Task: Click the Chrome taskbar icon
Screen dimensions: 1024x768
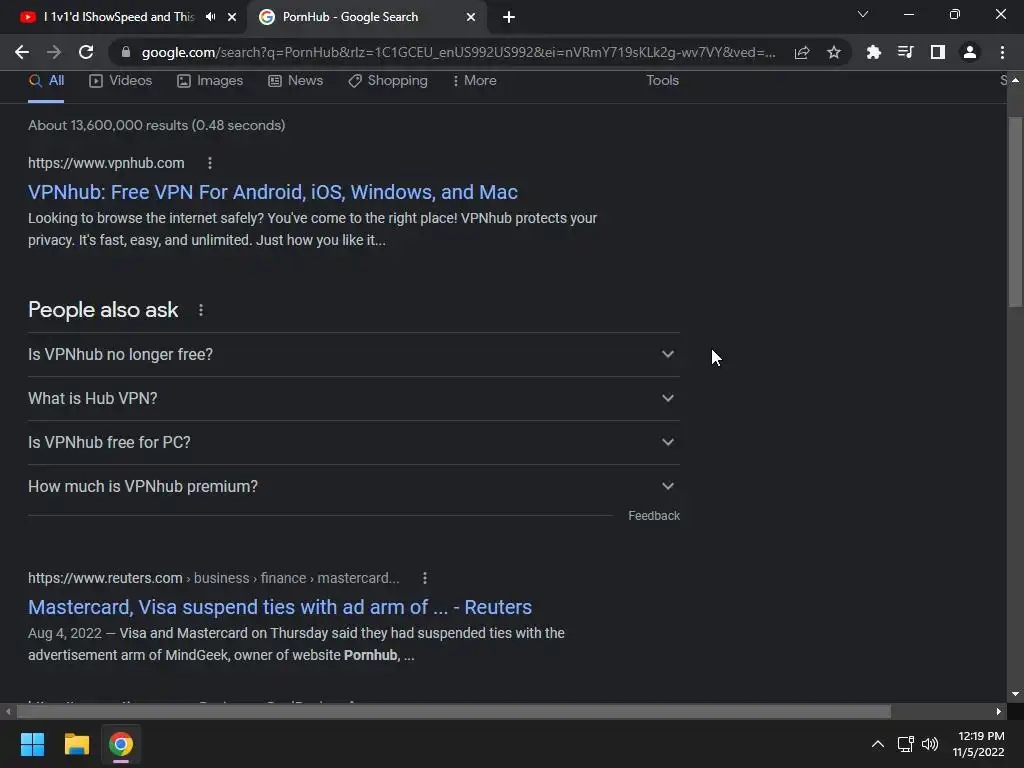Action: pos(121,744)
